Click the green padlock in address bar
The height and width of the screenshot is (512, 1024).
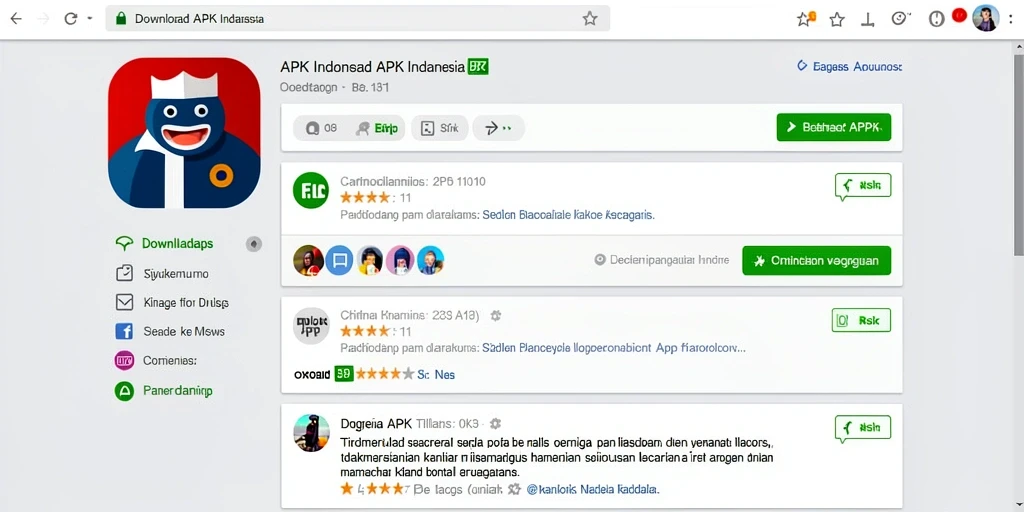click(x=120, y=18)
